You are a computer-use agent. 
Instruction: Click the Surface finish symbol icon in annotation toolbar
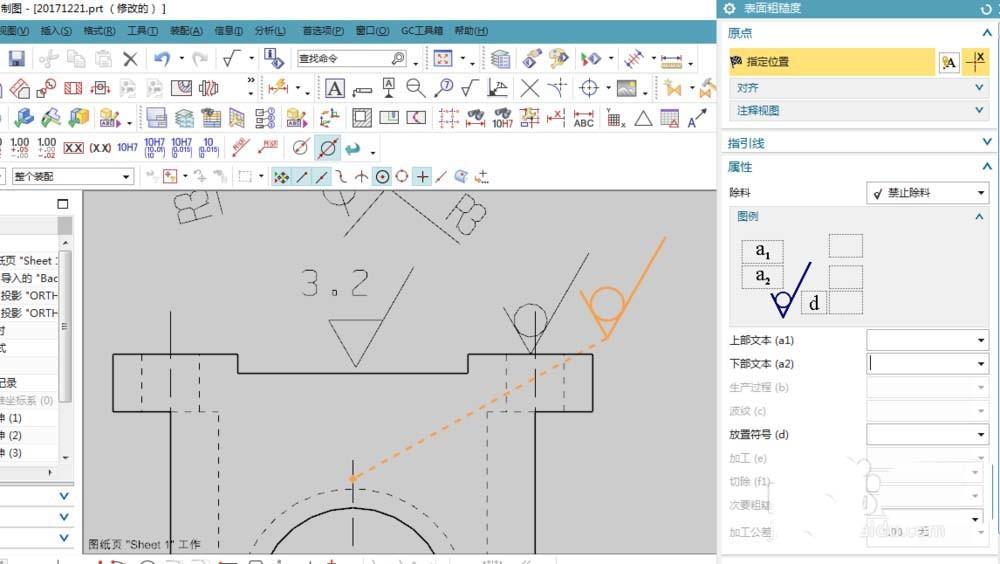click(470, 88)
